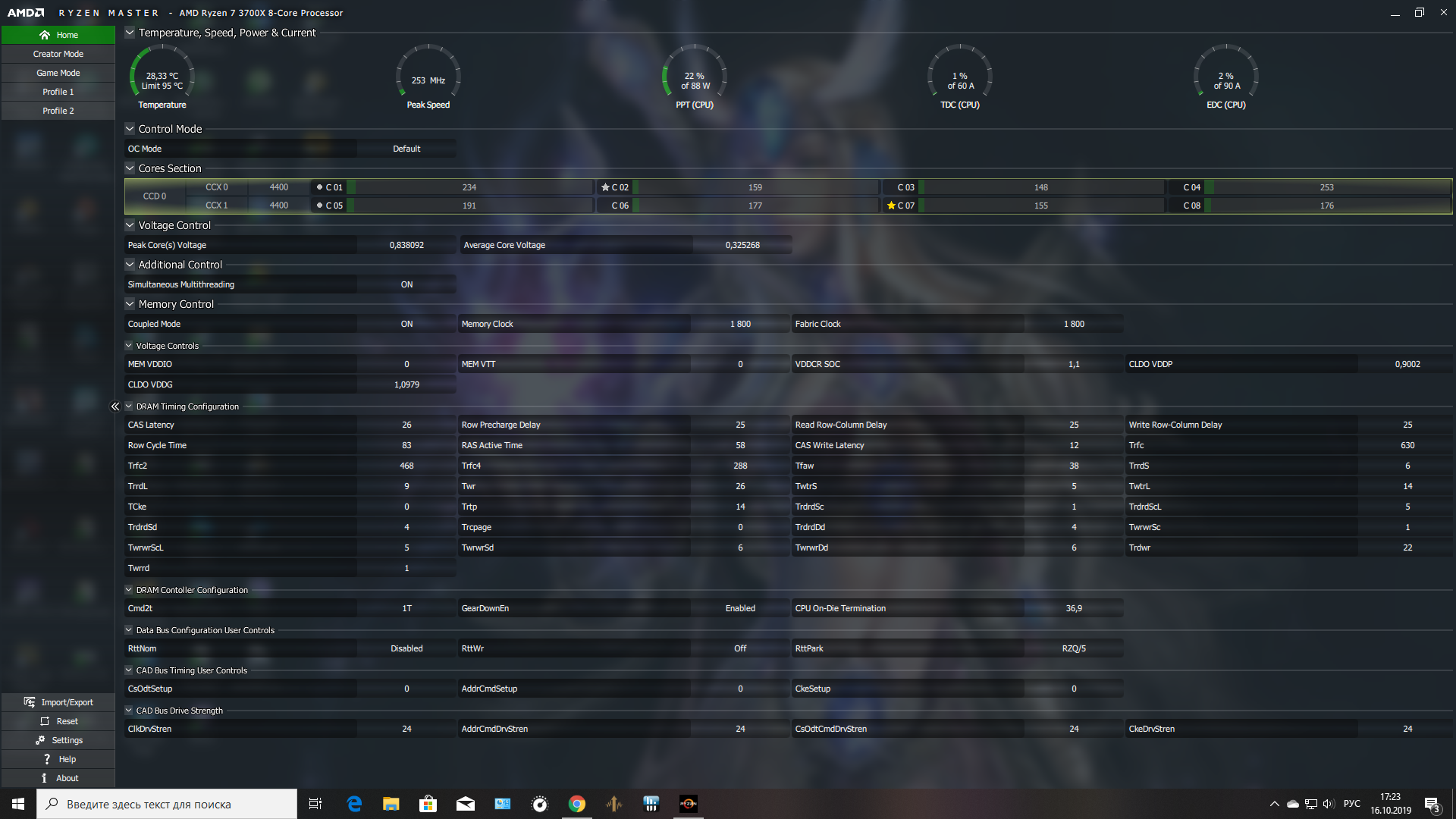Collapse the Cores Section expander
The width and height of the screenshot is (1456, 819).
[130, 168]
